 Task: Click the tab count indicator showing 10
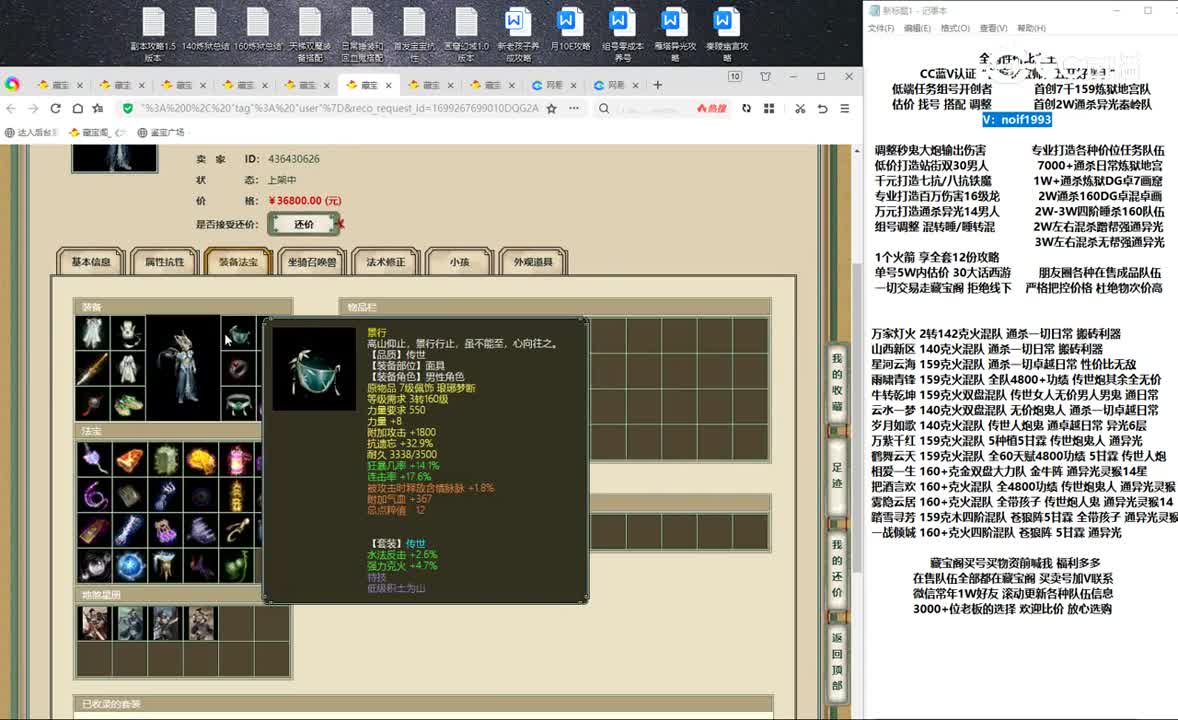[x=735, y=77]
